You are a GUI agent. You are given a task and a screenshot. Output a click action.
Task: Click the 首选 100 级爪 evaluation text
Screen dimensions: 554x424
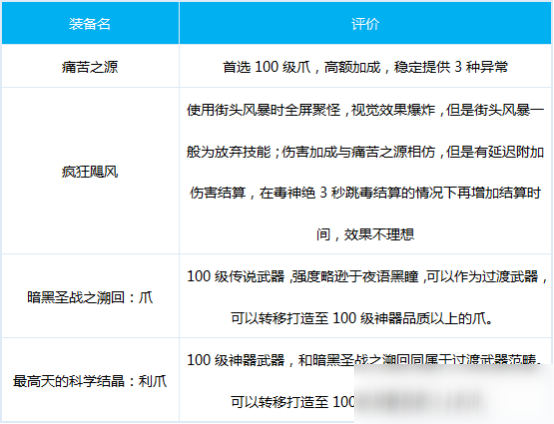[365, 67]
